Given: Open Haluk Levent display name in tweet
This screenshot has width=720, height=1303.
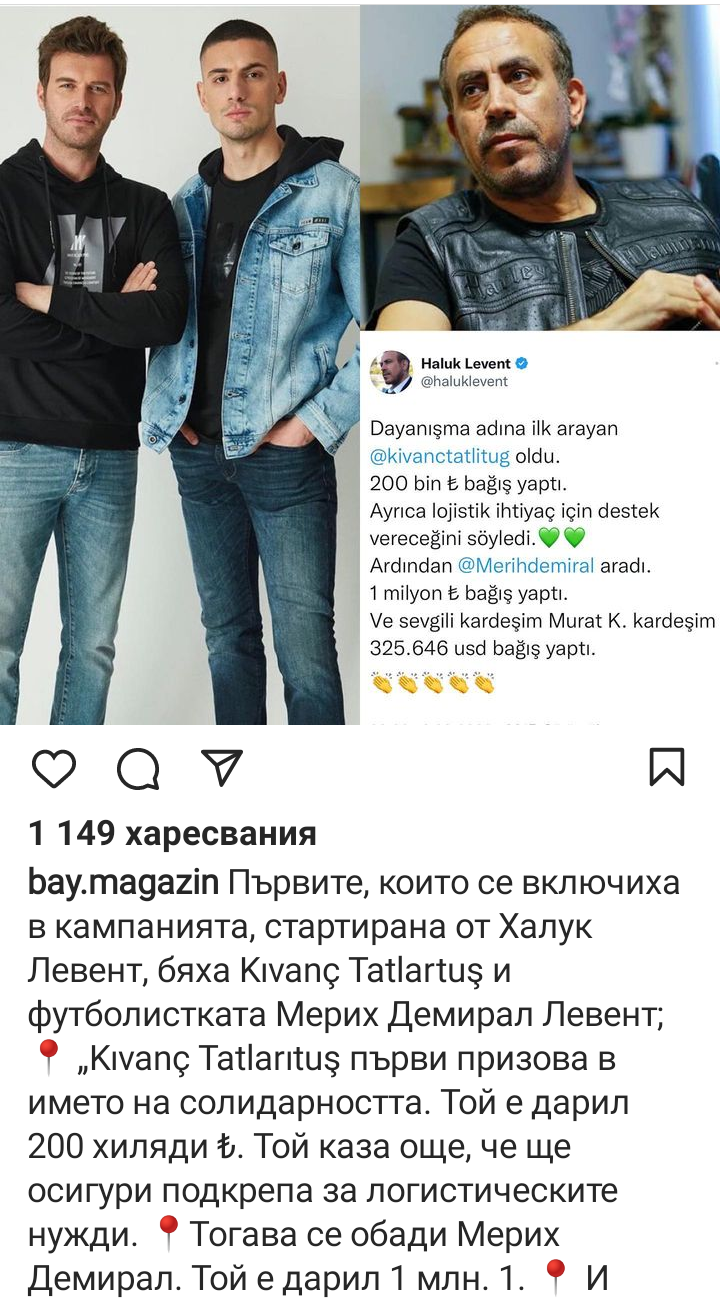Looking at the screenshot, I should click(x=466, y=364).
